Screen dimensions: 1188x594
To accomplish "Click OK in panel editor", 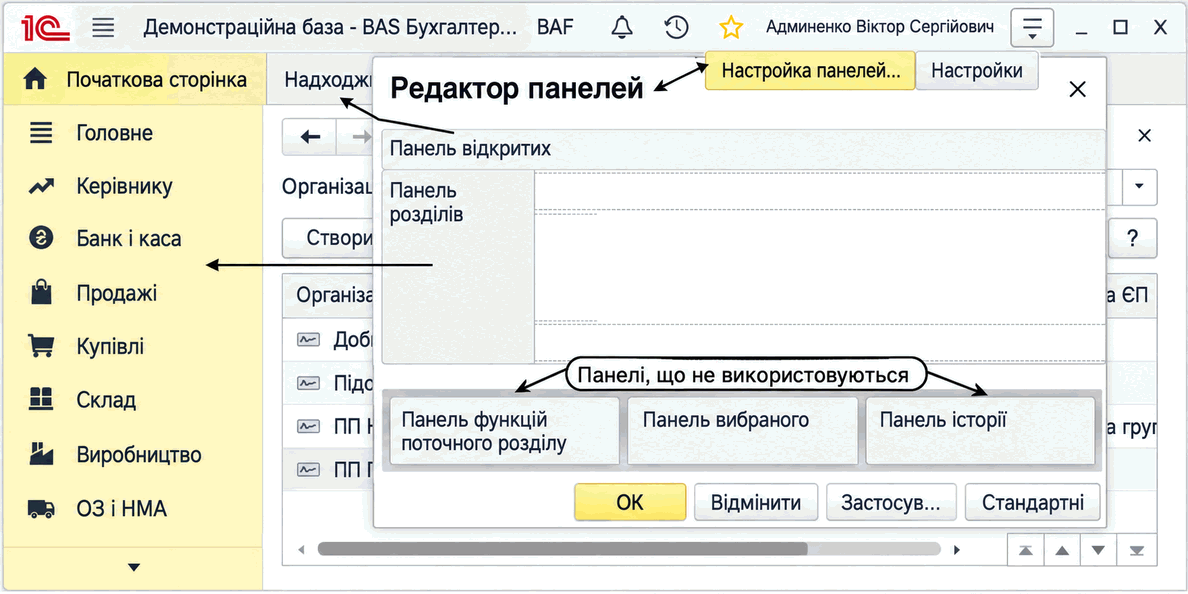I will tap(630, 503).
